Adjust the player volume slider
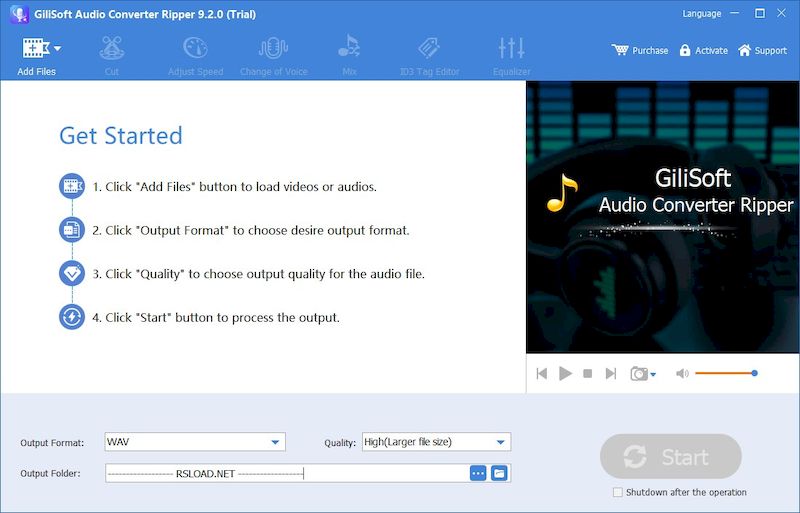 coord(725,373)
